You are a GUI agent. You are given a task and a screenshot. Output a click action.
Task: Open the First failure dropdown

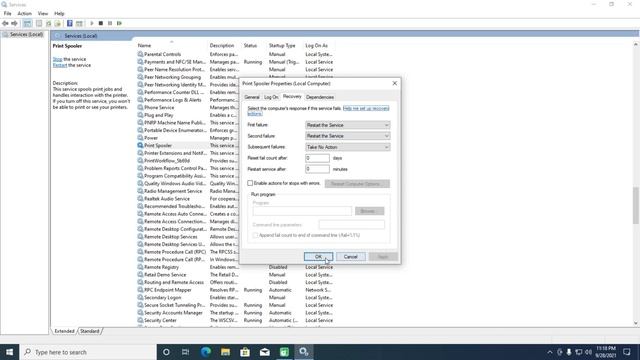[x=347, y=125]
